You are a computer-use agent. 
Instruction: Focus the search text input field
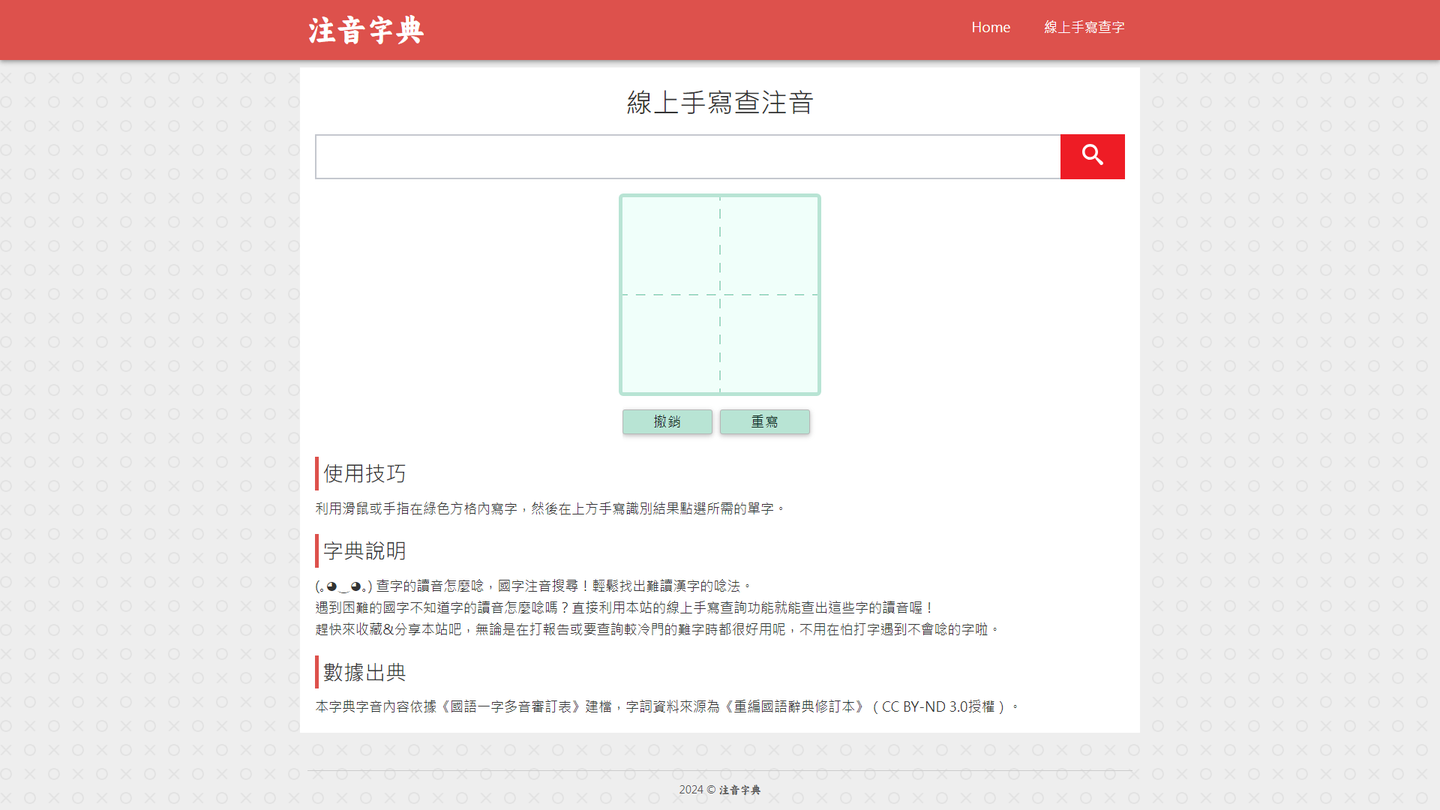point(688,157)
